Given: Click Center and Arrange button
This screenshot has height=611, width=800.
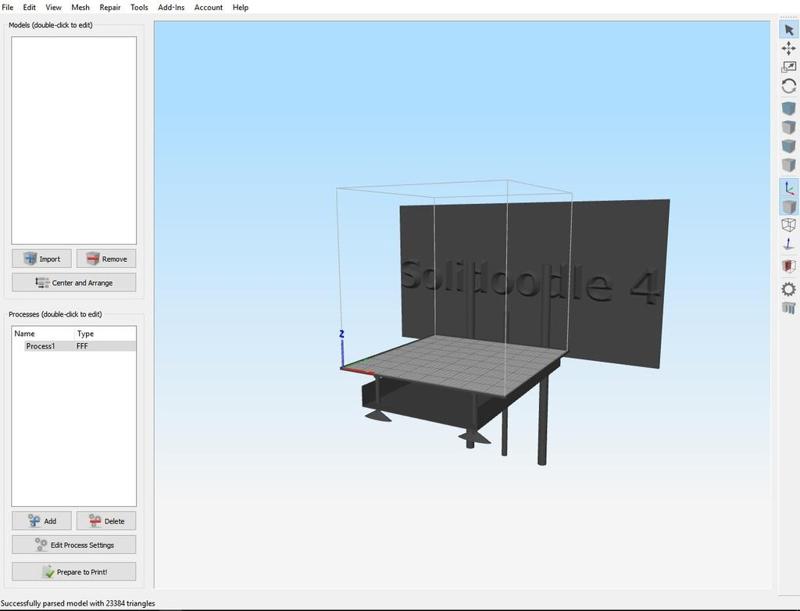Looking at the screenshot, I should coord(74,283).
